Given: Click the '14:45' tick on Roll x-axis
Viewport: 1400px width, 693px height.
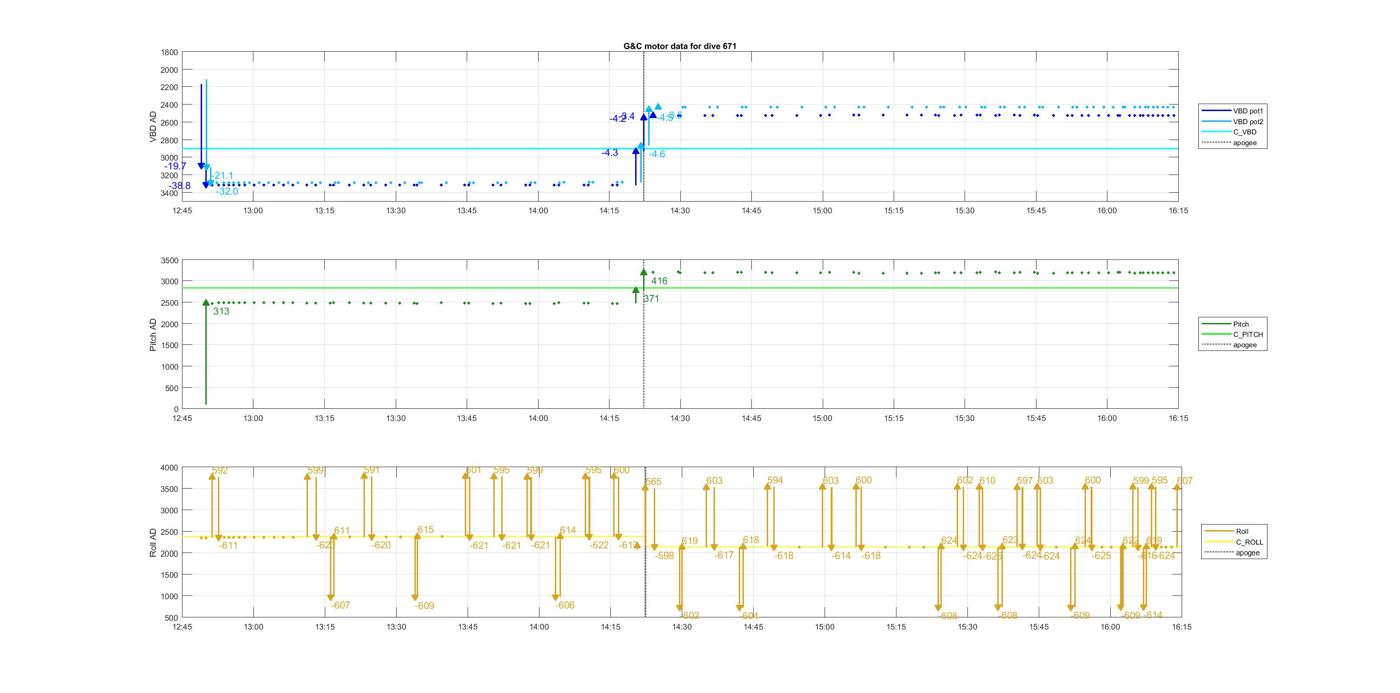Looking at the screenshot, I should pos(753,627).
